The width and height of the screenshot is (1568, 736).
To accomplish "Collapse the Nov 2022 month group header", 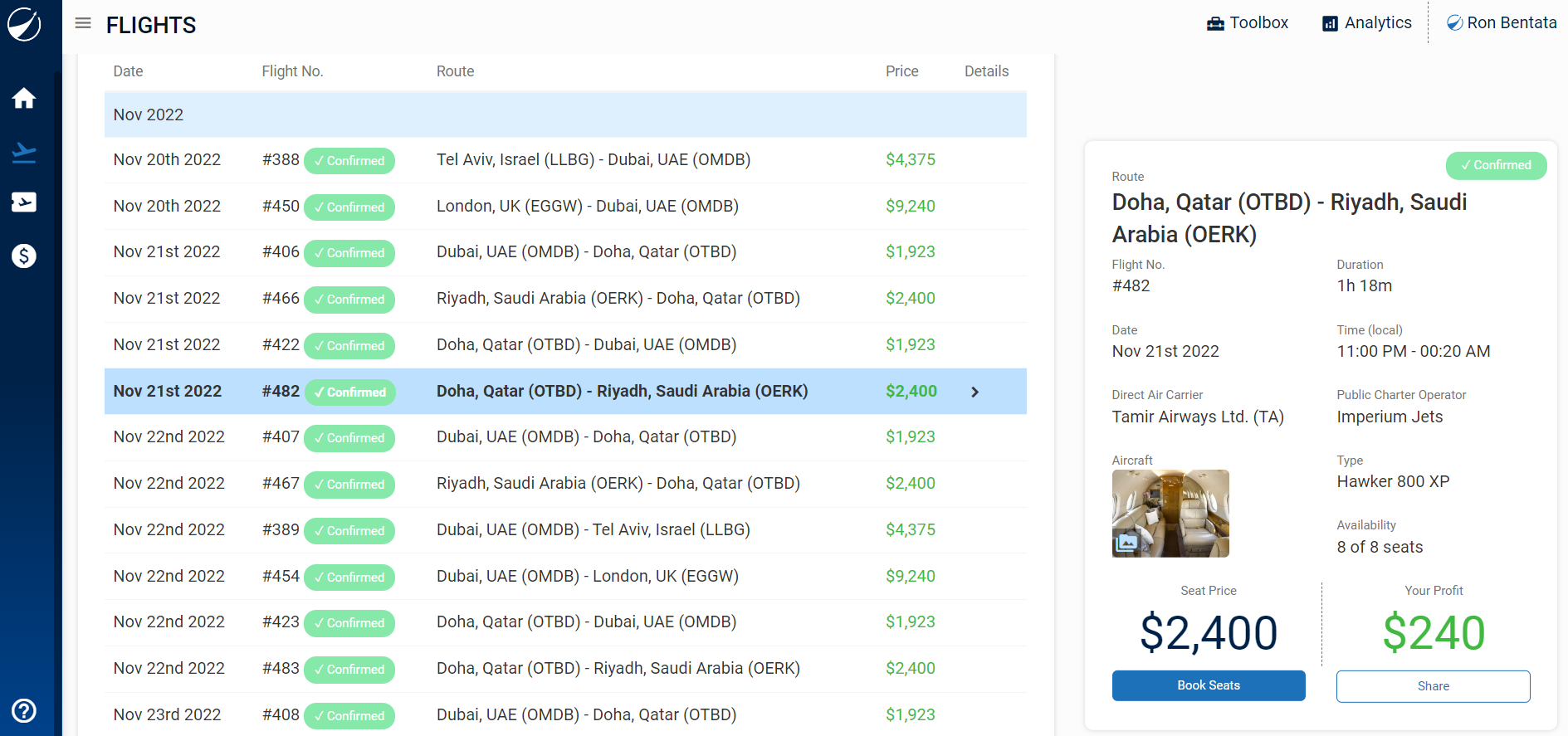I will (565, 115).
